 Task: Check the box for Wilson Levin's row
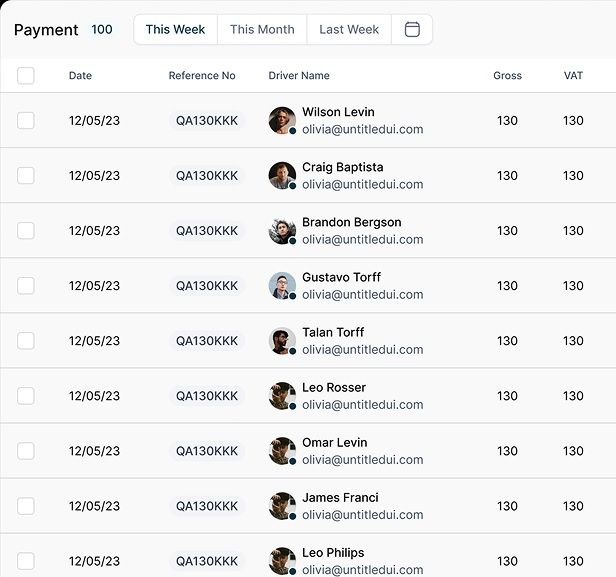[x=26, y=121]
